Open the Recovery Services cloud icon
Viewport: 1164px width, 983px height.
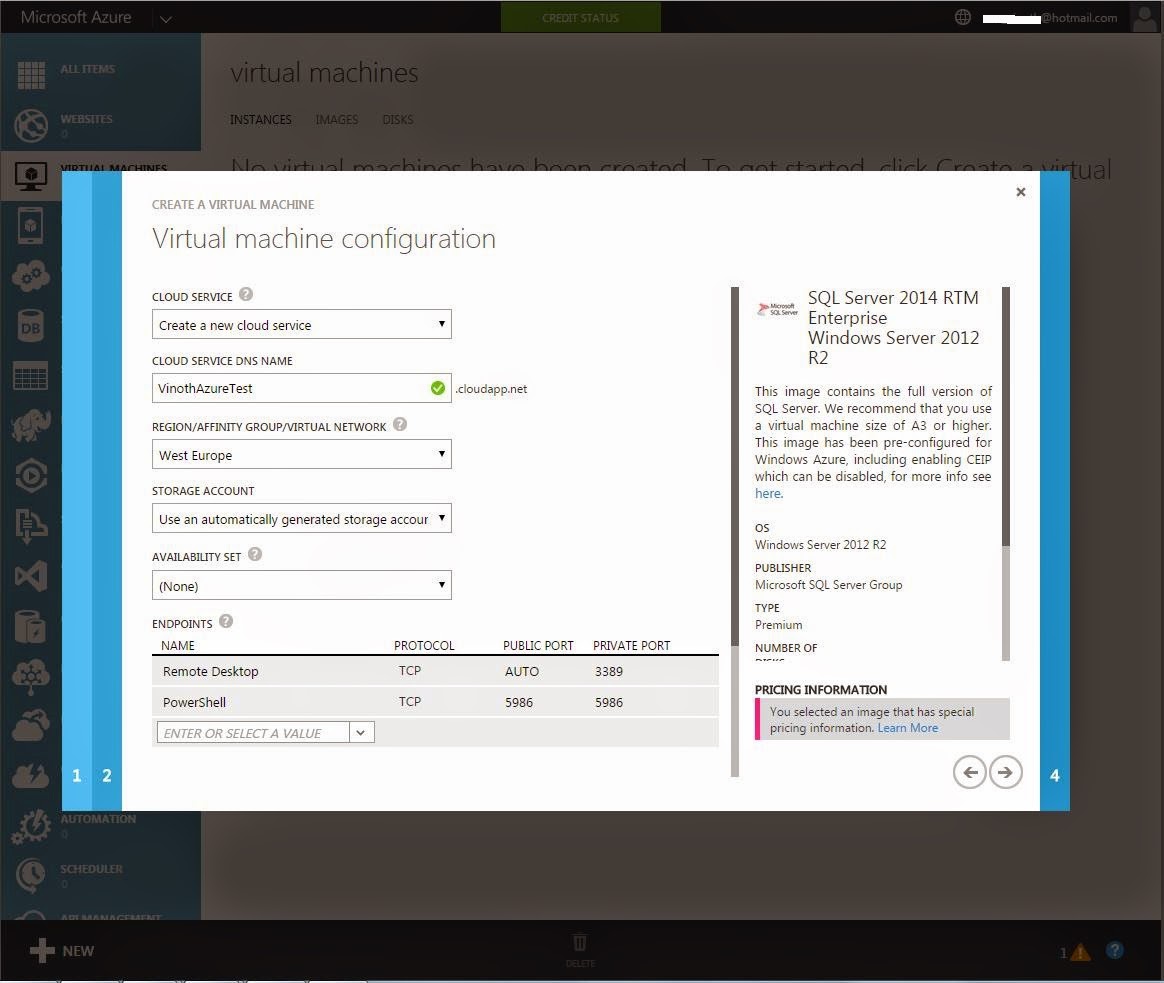click(30, 725)
